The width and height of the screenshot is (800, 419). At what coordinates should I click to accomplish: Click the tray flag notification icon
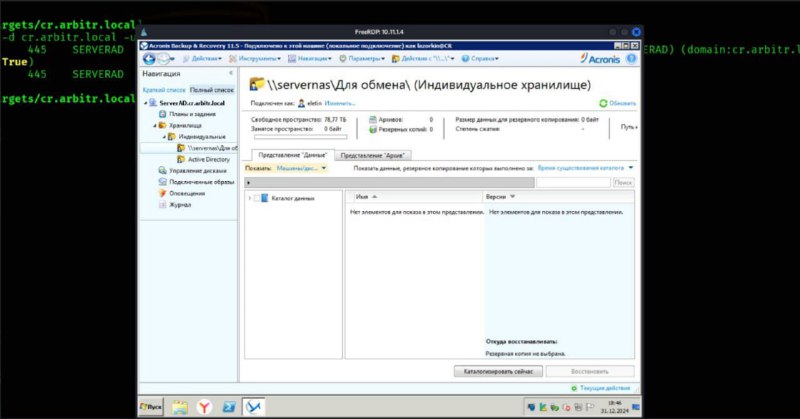pos(590,407)
